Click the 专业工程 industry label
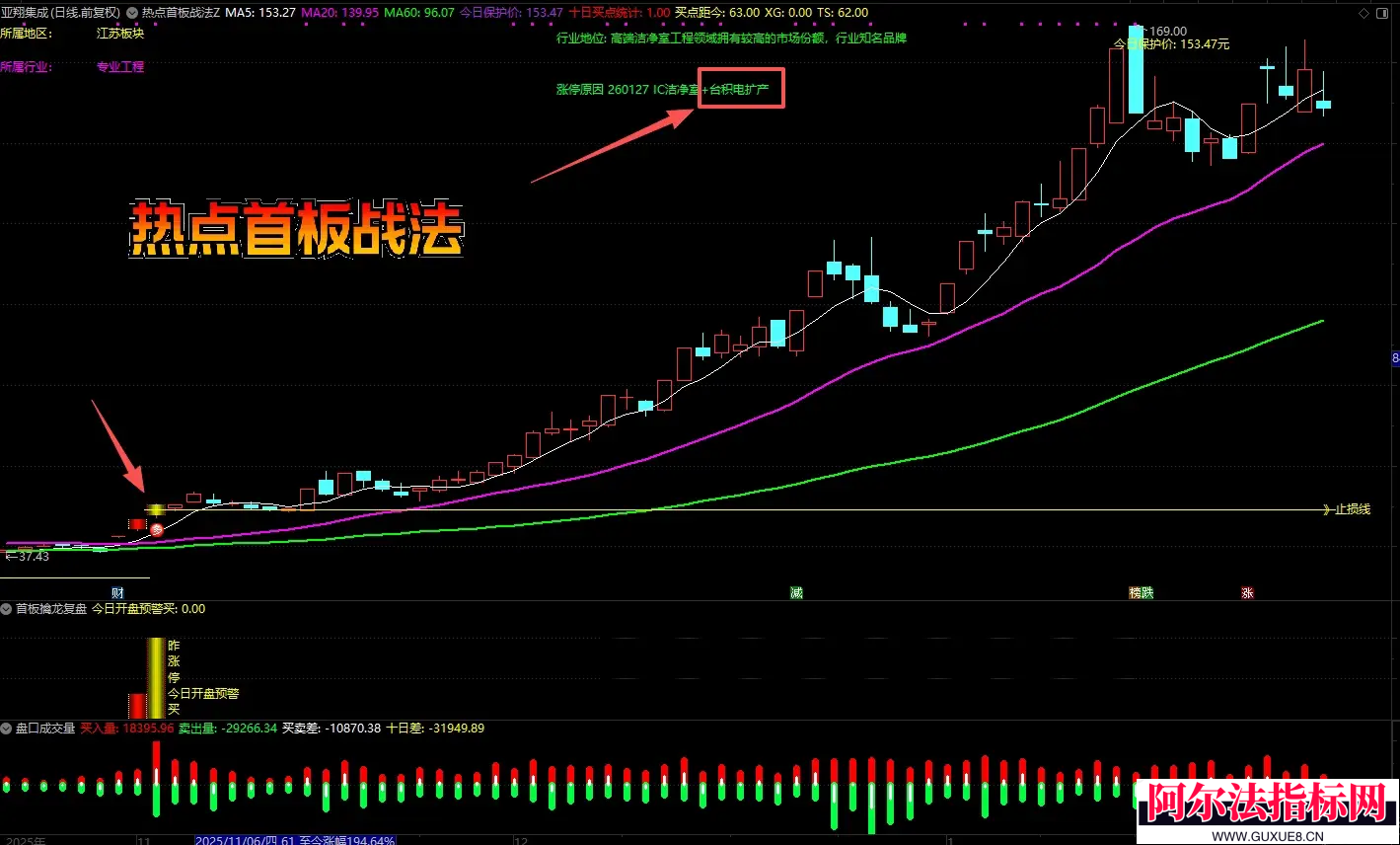The width and height of the screenshot is (1400, 845). (120, 67)
